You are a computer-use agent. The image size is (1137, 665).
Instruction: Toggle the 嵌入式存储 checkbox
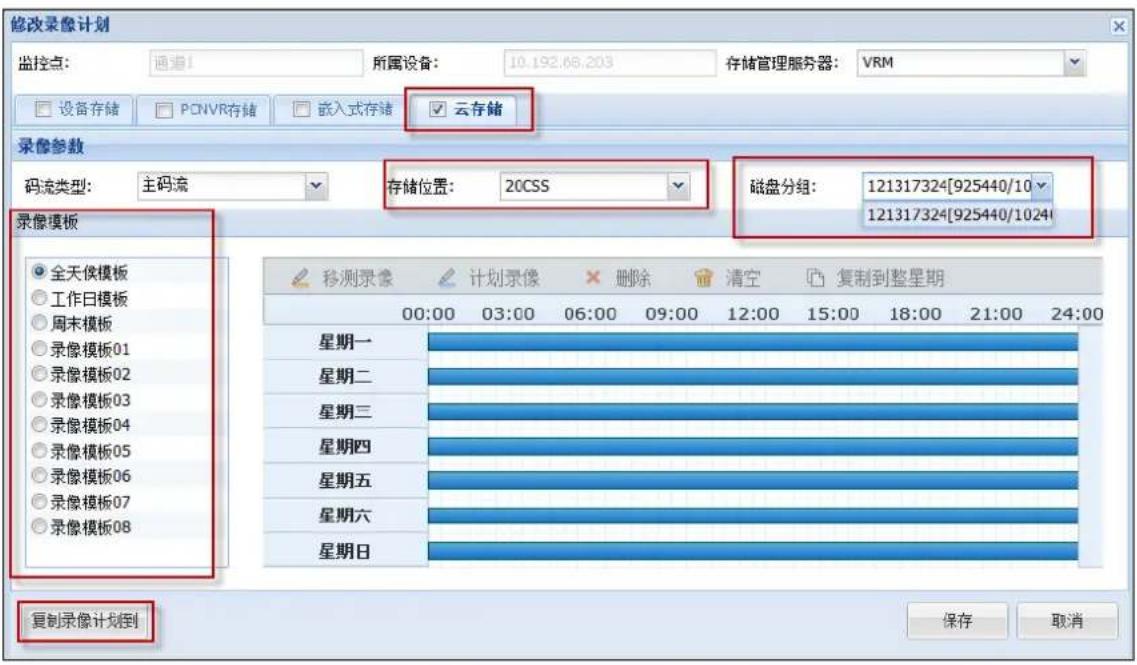pos(301,110)
